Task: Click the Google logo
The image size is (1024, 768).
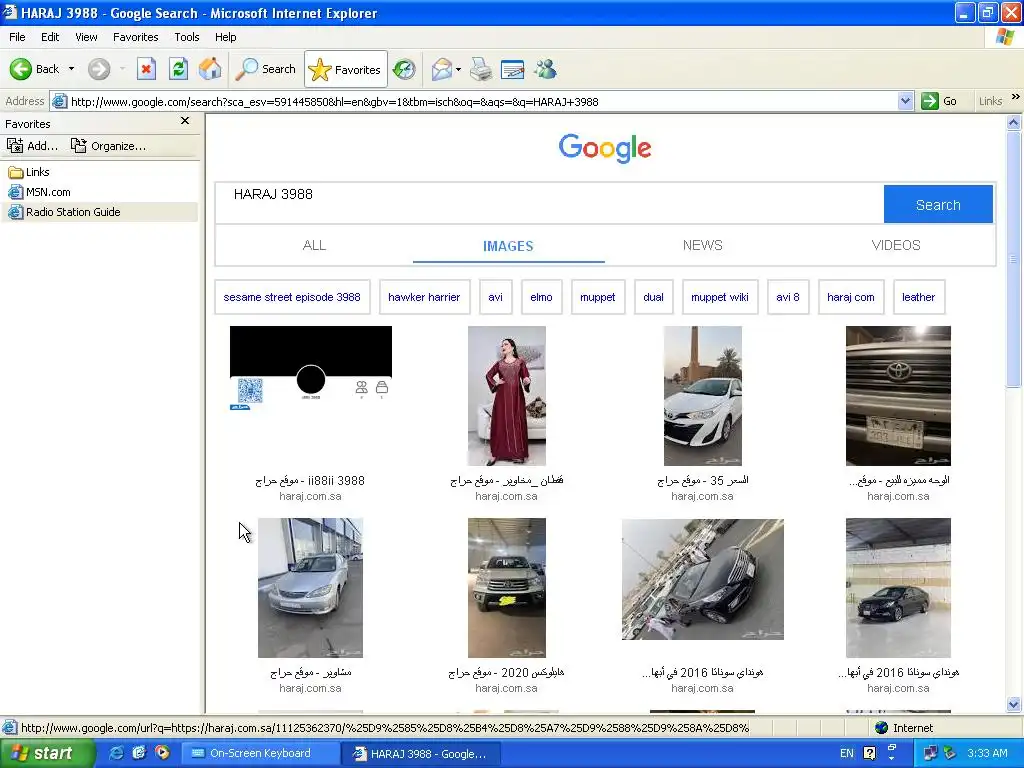Action: click(x=605, y=148)
